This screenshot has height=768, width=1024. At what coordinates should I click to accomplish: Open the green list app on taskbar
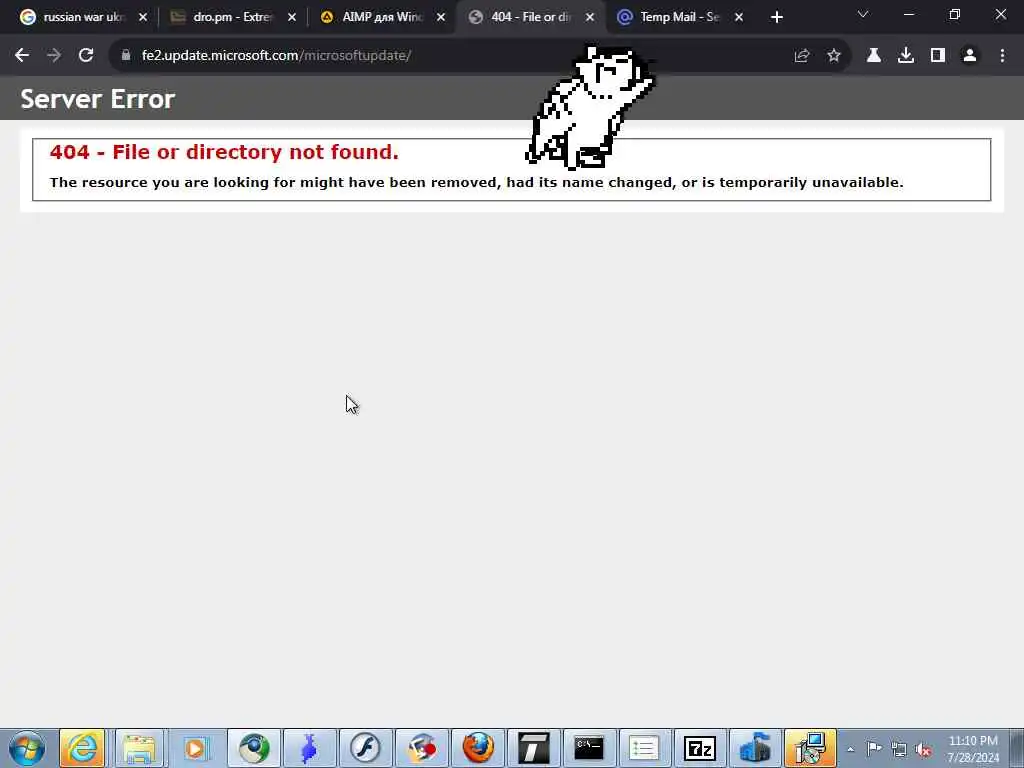[x=644, y=748]
